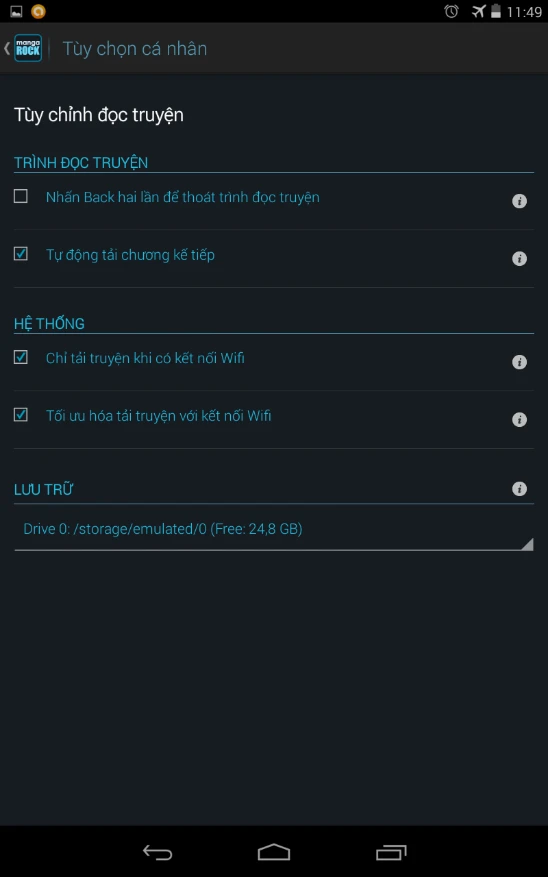The image size is (548, 877).
Task: Open recent apps from navigation bar
Action: click(x=391, y=852)
